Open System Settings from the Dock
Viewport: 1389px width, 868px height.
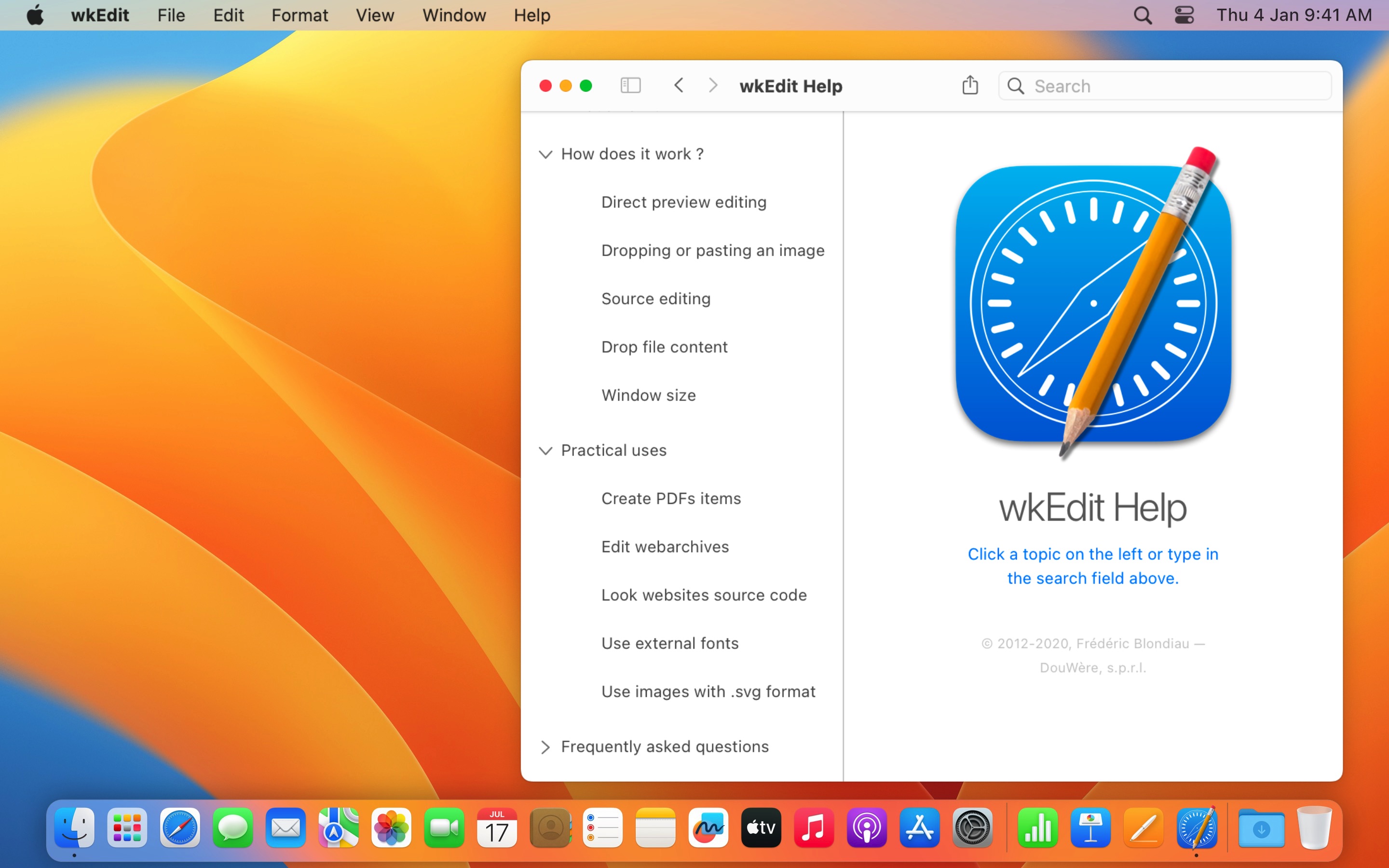point(972,828)
